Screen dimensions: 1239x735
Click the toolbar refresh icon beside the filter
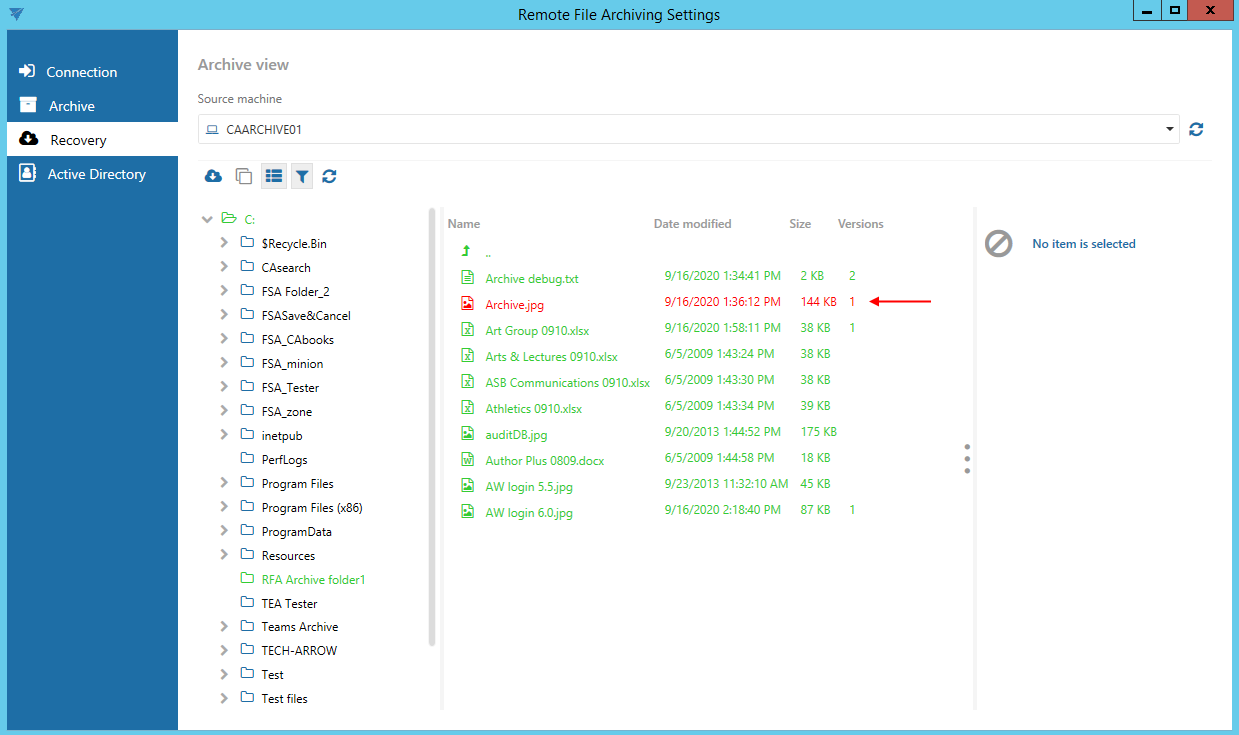click(x=329, y=177)
